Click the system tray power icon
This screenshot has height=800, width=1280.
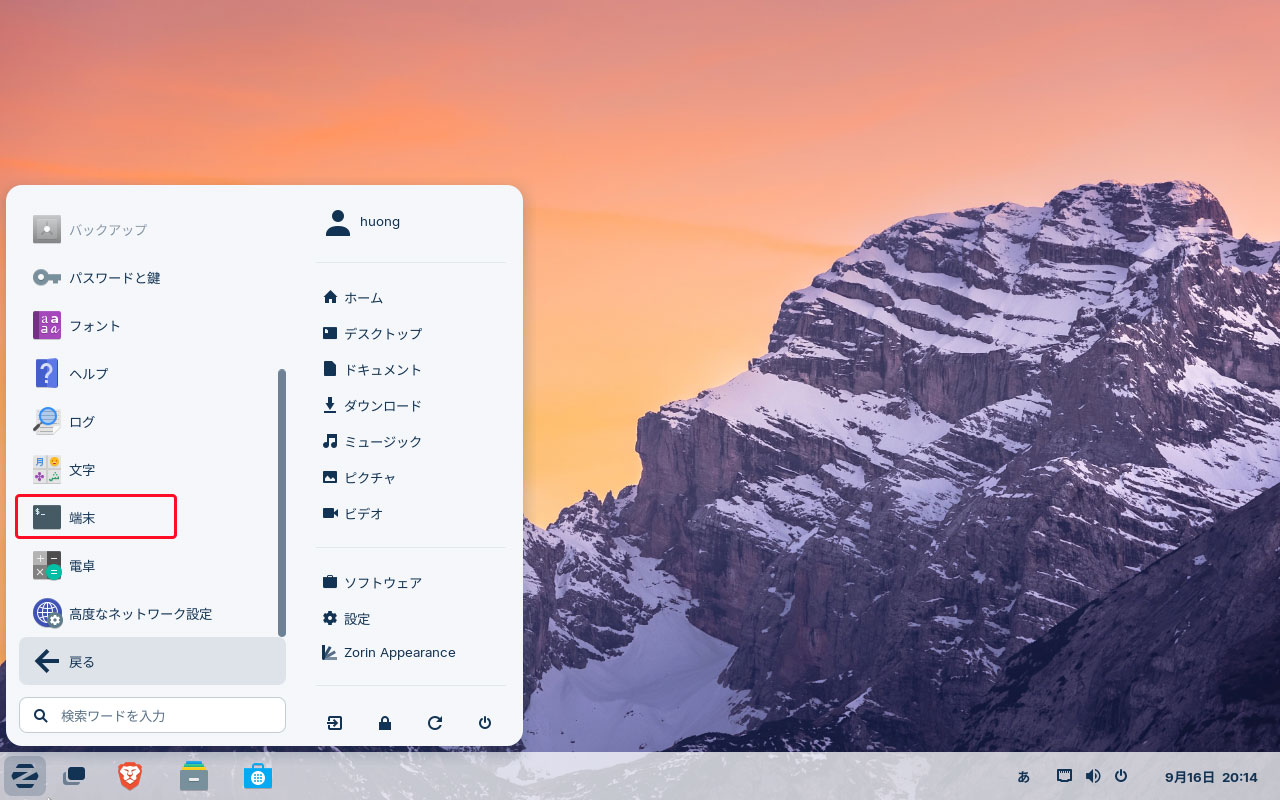point(1121,776)
